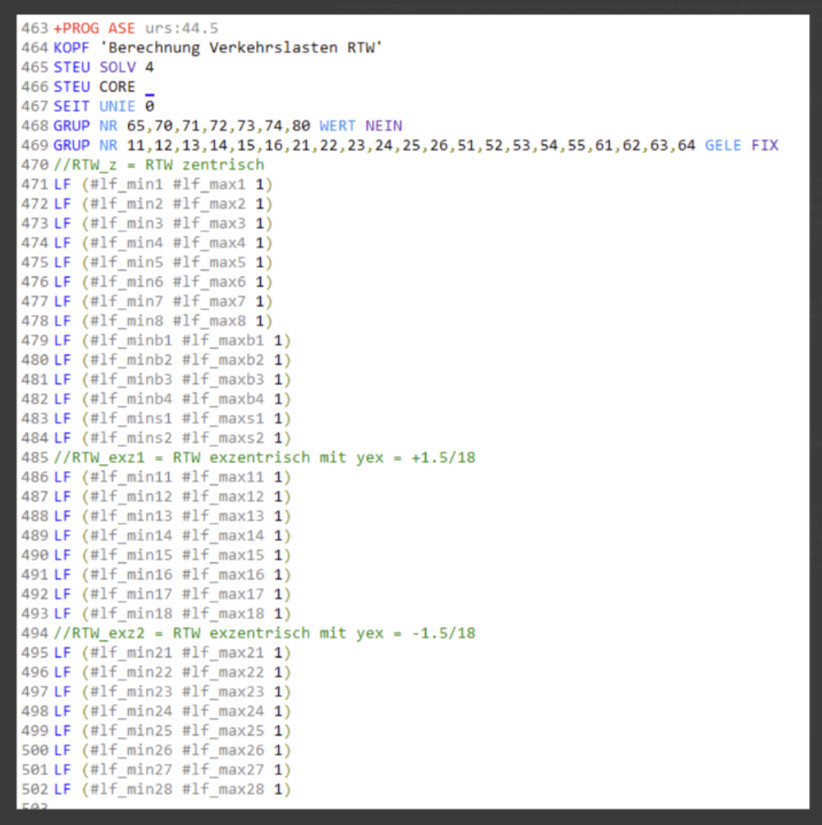Click the LF keyword on line 502
Image resolution: width=822 pixels, height=825 pixels.
coord(62,789)
